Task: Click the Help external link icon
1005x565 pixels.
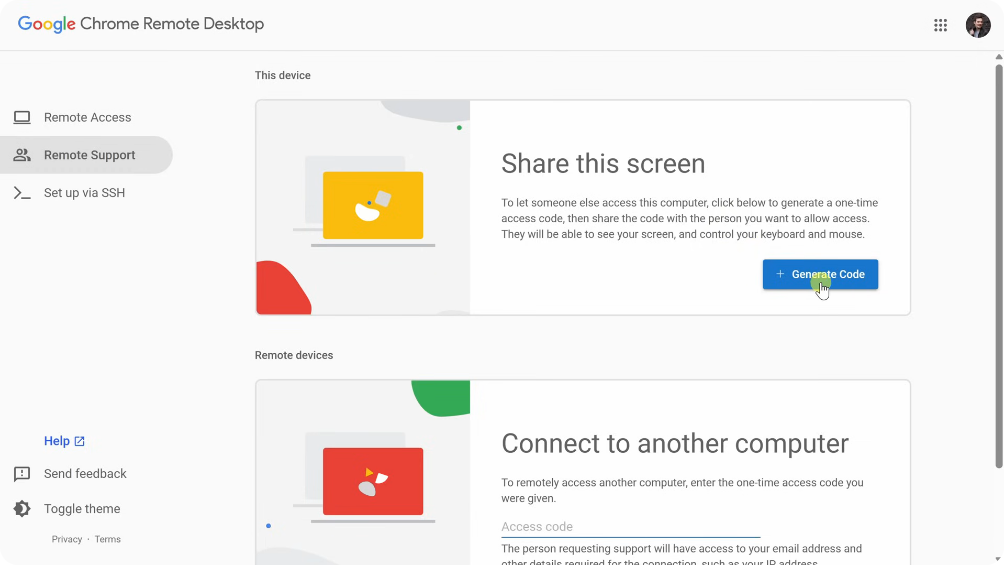Action: pyautogui.click(x=79, y=441)
